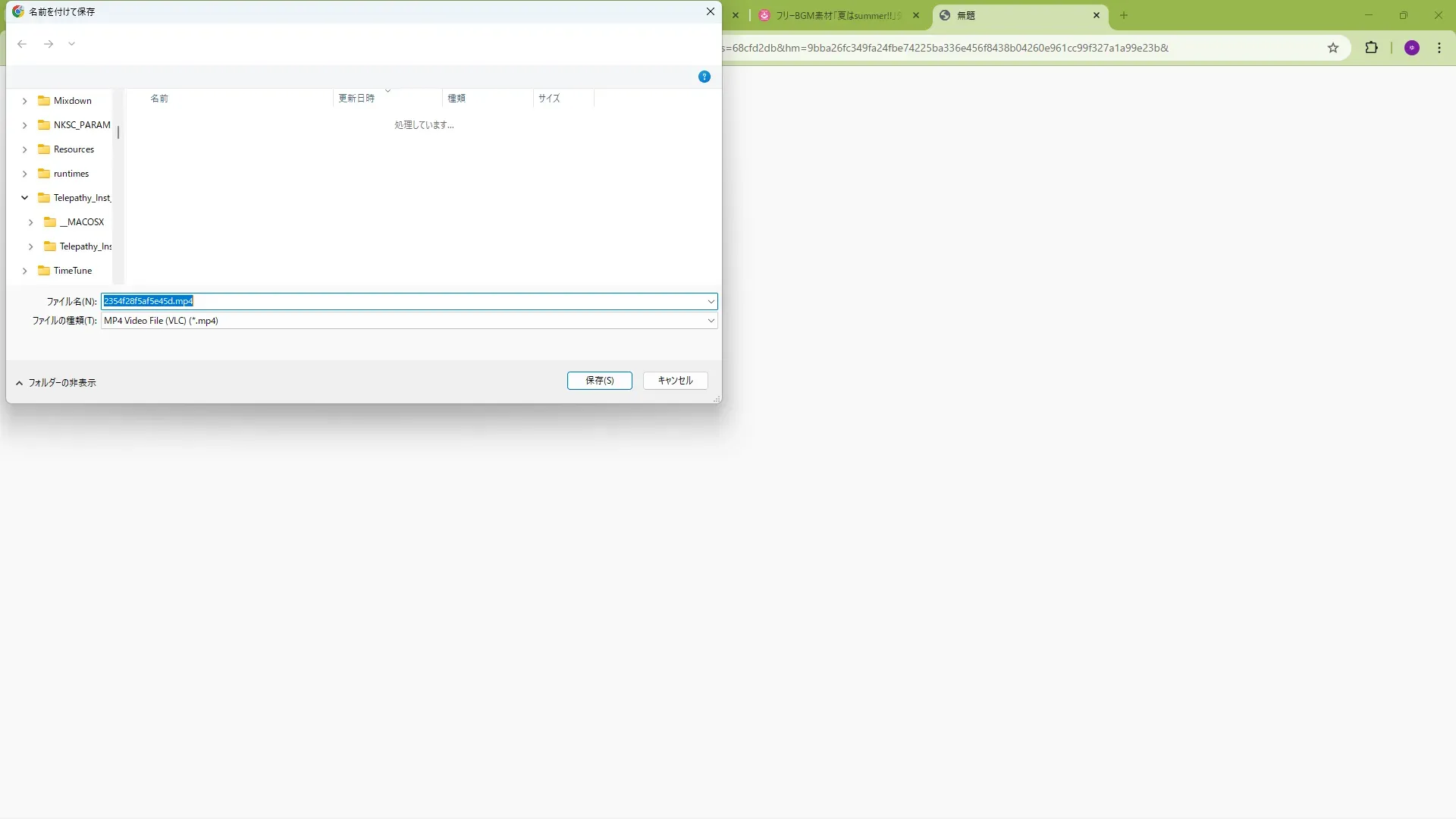Image resolution: width=1456 pixels, height=819 pixels.
Task: Open the Chrome extensions puzzle icon
Action: (x=1371, y=48)
